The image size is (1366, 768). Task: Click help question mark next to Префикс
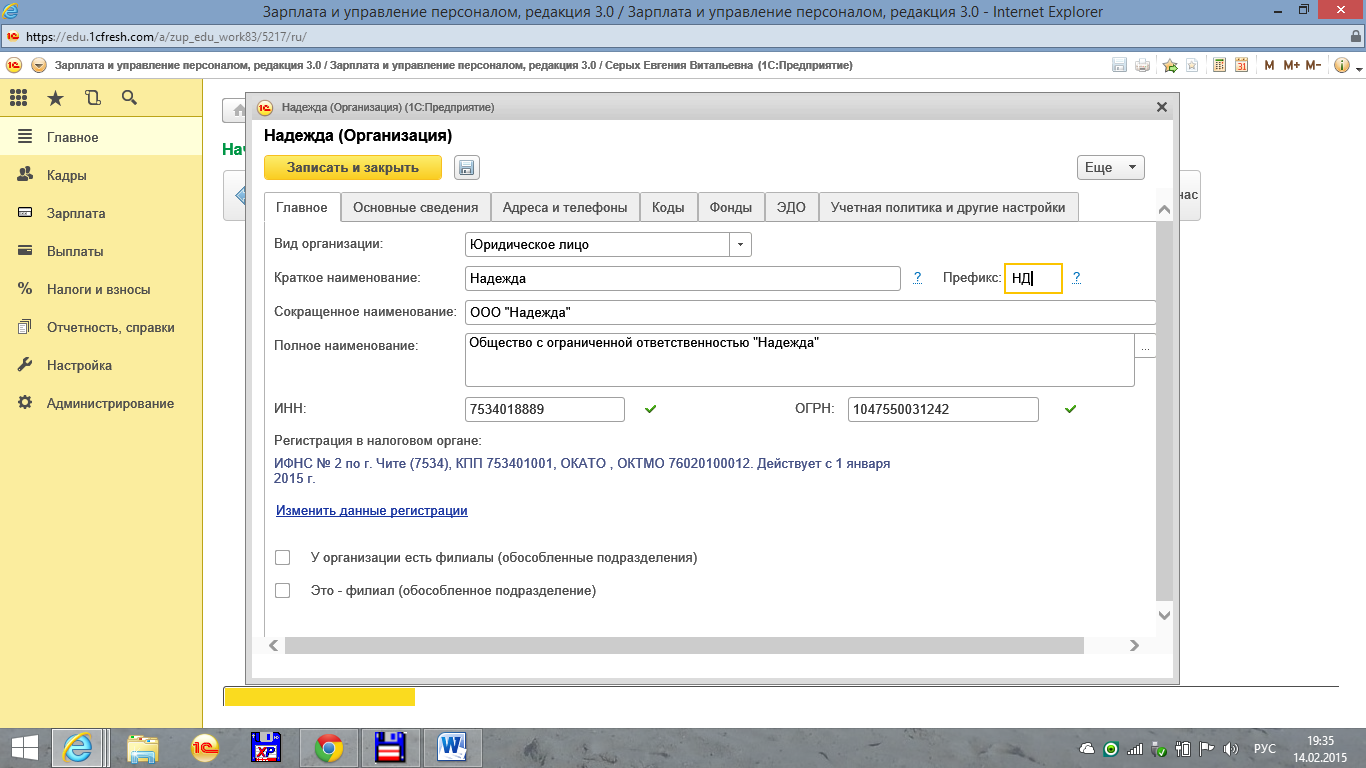(x=1076, y=278)
